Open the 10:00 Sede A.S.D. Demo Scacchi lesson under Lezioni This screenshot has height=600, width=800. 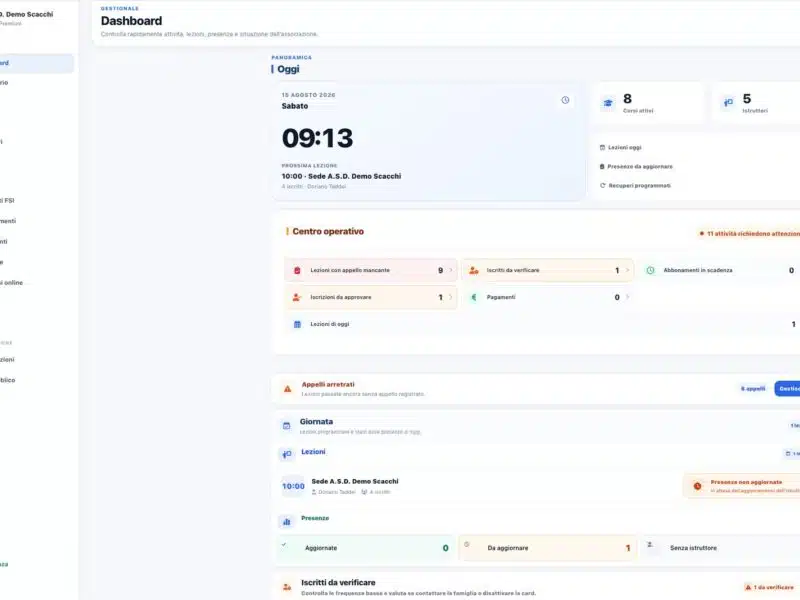pyautogui.click(x=355, y=481)
